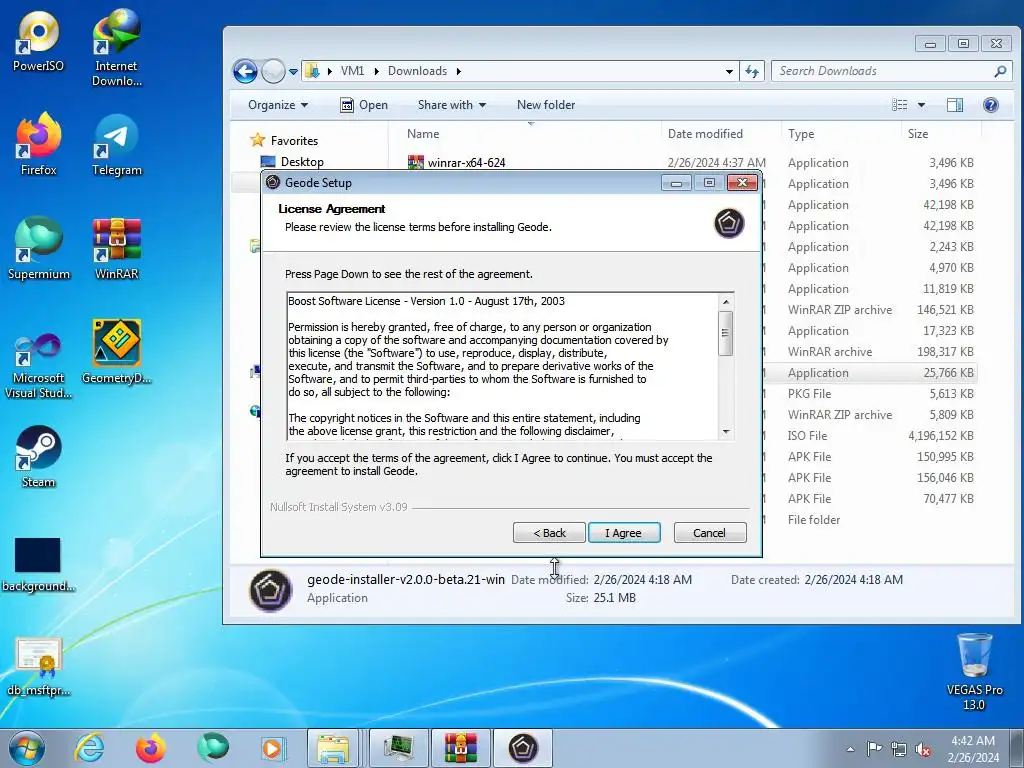Open the PowerISO desktop shortcut
1024x768 pixels.
(38, 40)
